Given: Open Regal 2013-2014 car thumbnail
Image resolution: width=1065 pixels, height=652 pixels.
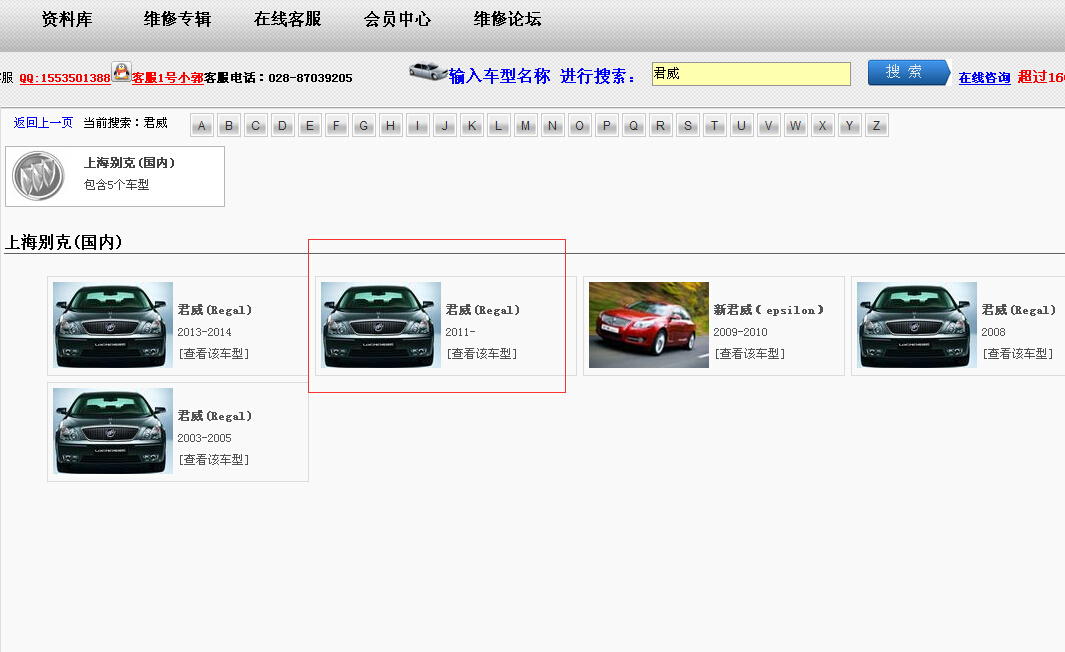Looking at the screenshot, I should coord(113,325).
